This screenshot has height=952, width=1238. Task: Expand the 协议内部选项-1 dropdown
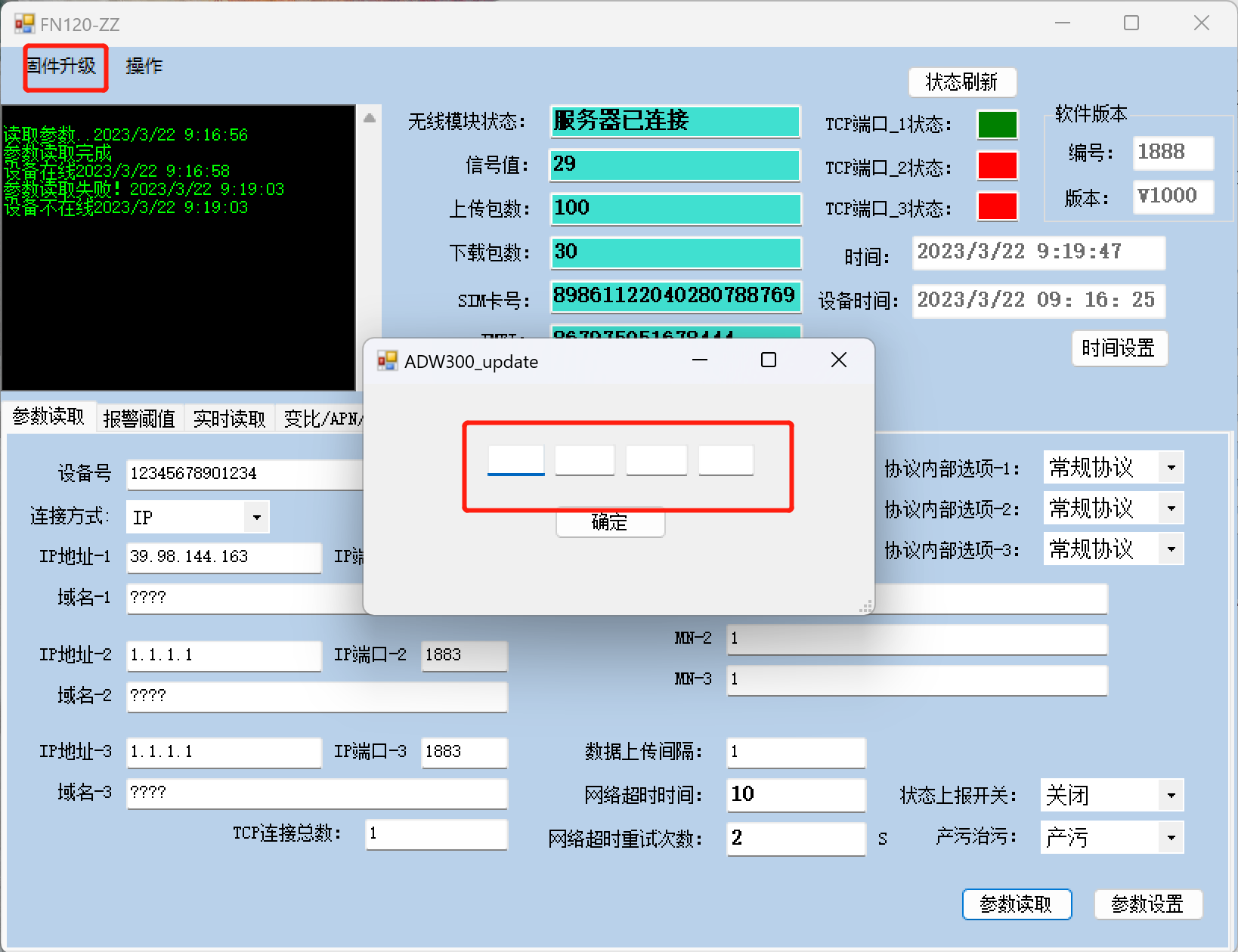click(1171, 468)
